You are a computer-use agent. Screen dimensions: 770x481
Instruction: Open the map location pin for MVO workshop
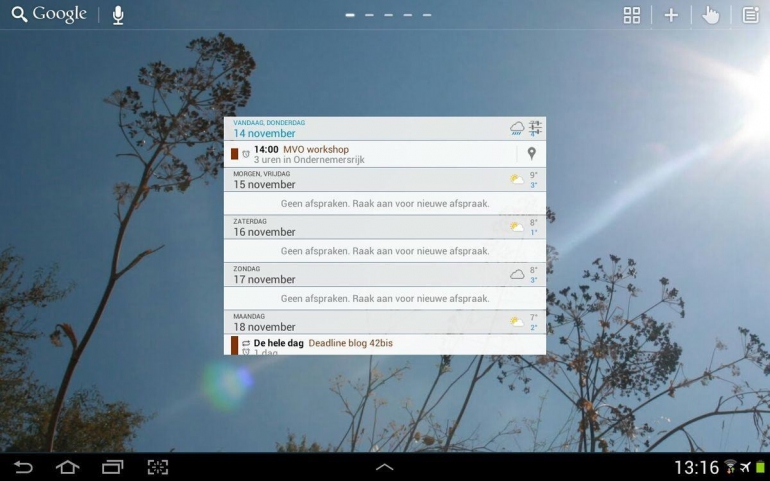[x=532, y=154]
